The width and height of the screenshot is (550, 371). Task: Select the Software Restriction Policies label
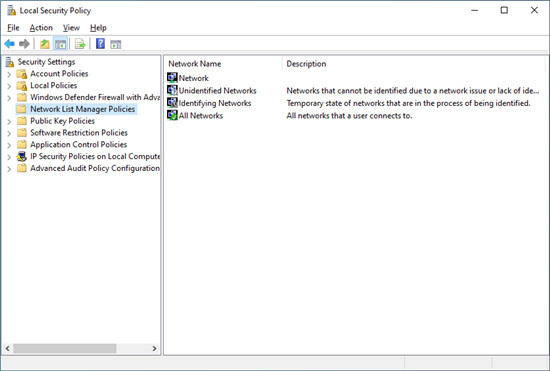[79, 133]
